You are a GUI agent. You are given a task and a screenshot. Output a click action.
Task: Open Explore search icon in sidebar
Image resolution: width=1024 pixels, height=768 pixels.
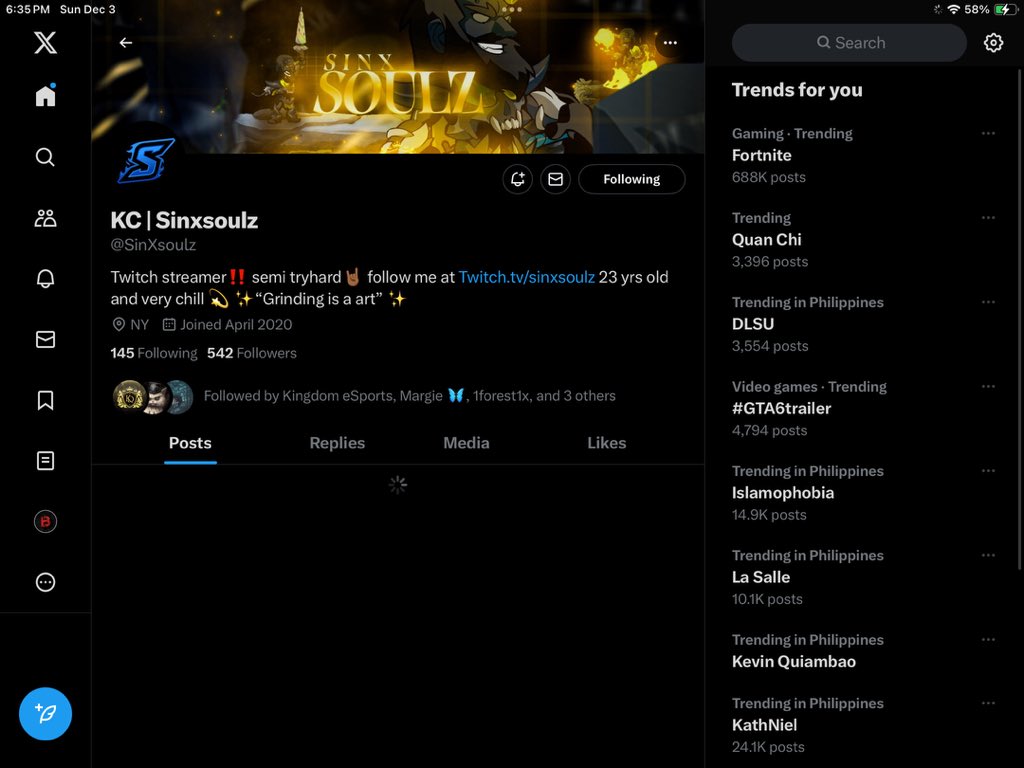45,157
